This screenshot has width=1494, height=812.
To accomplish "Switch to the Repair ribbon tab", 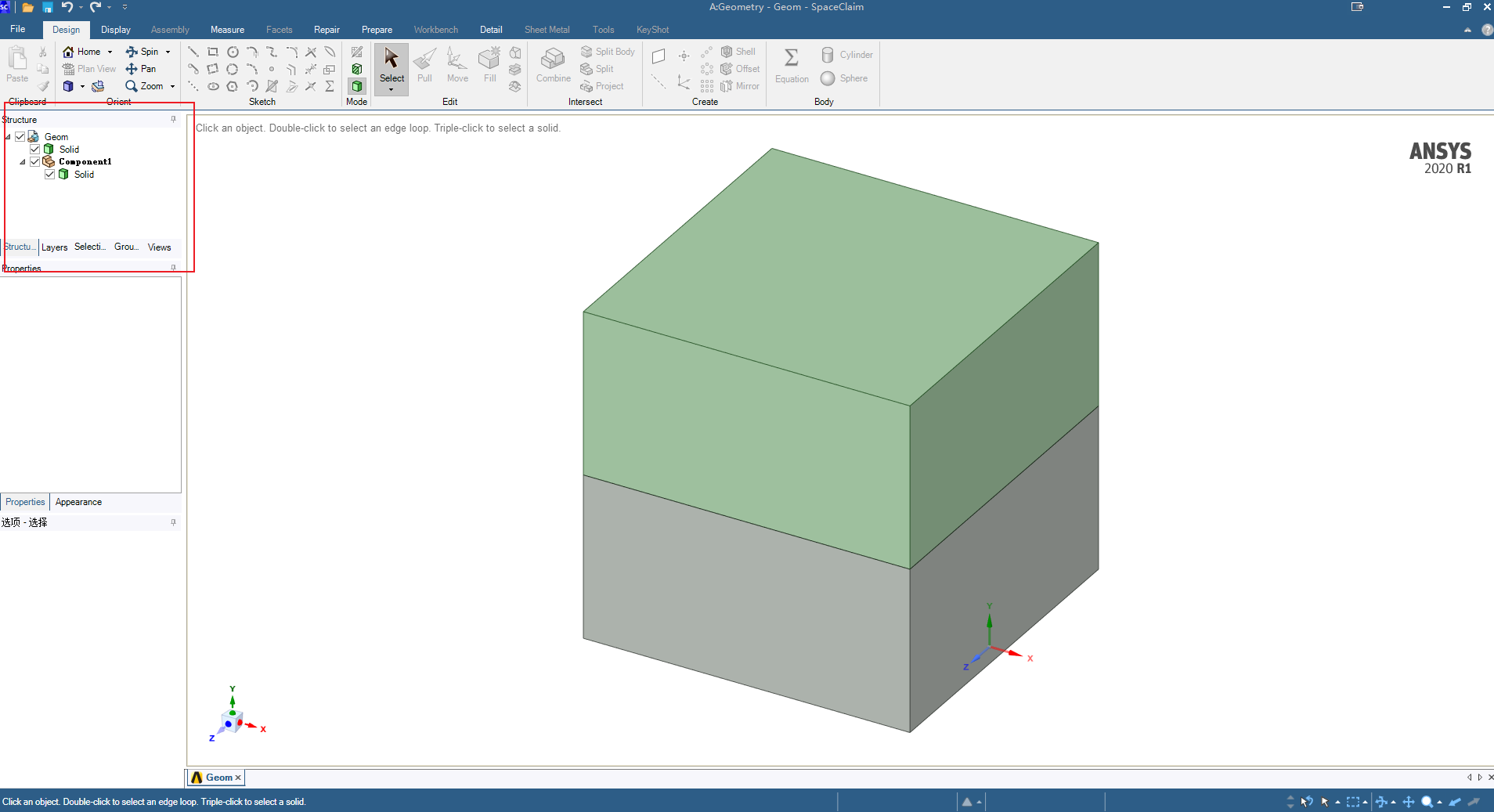I will 327,30.
